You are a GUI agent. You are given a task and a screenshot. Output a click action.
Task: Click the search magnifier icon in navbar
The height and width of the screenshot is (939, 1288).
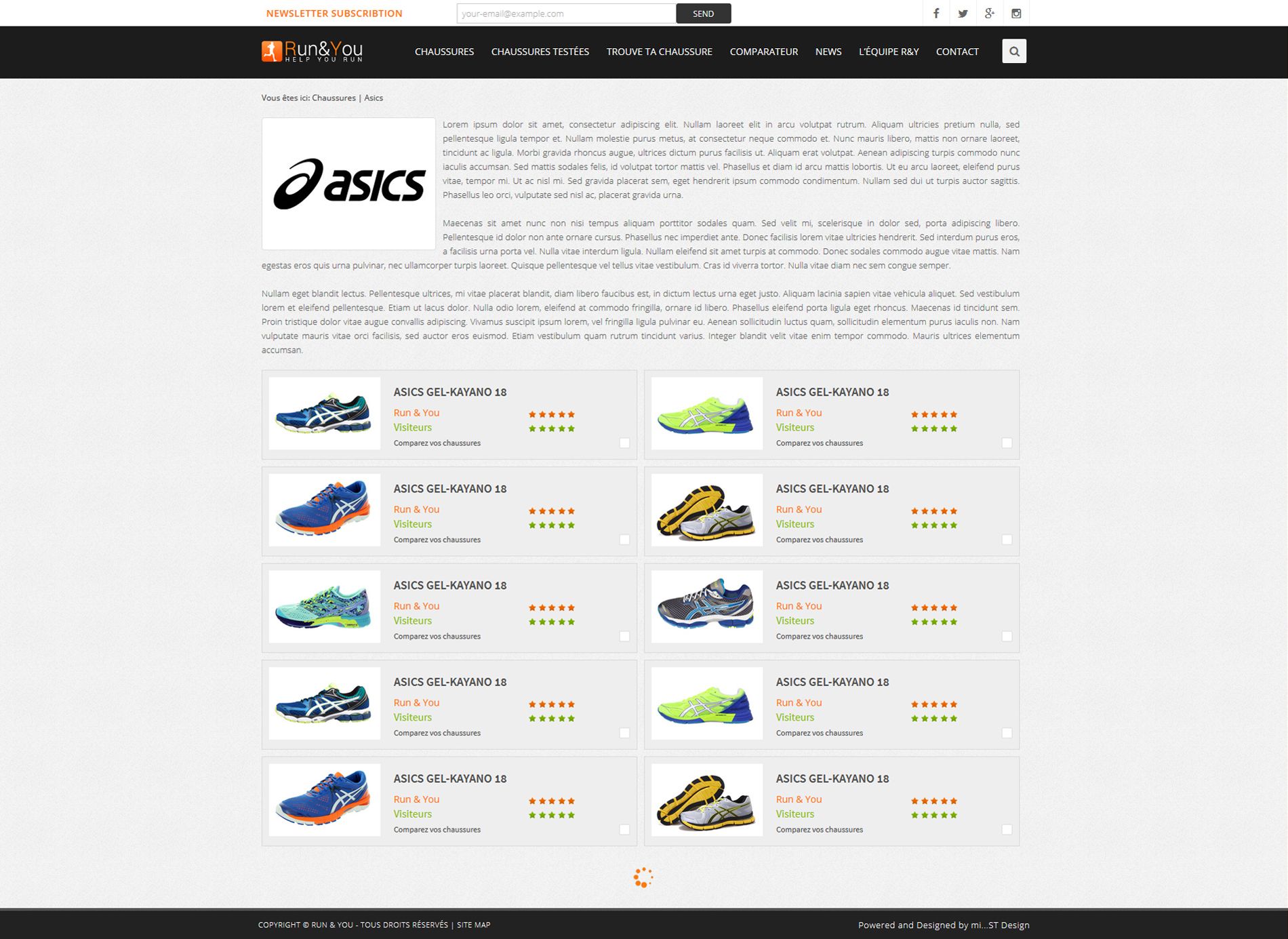point(1014,51)
